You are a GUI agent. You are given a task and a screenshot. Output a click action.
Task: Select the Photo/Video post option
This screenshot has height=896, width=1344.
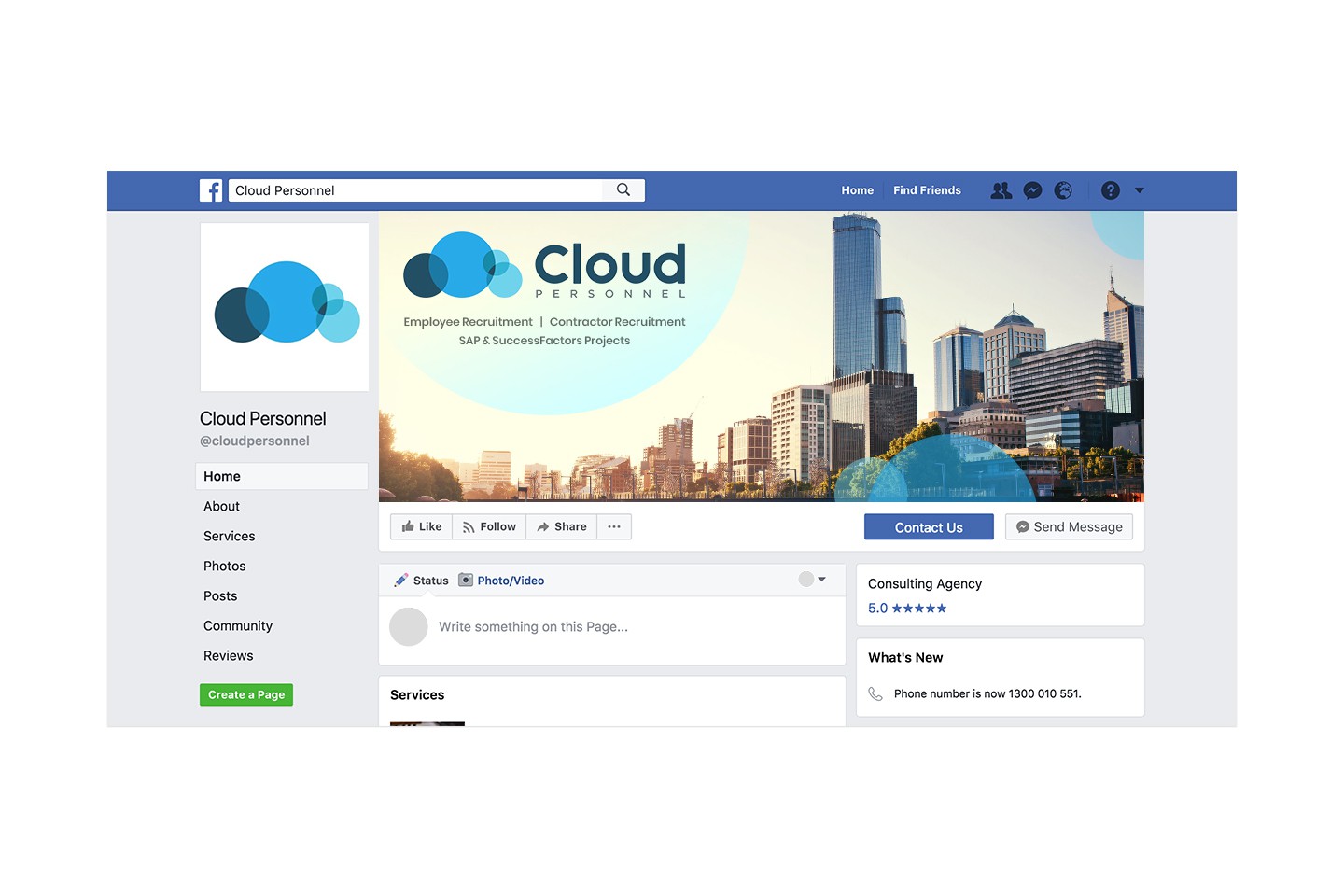click(x=501, y=581)
